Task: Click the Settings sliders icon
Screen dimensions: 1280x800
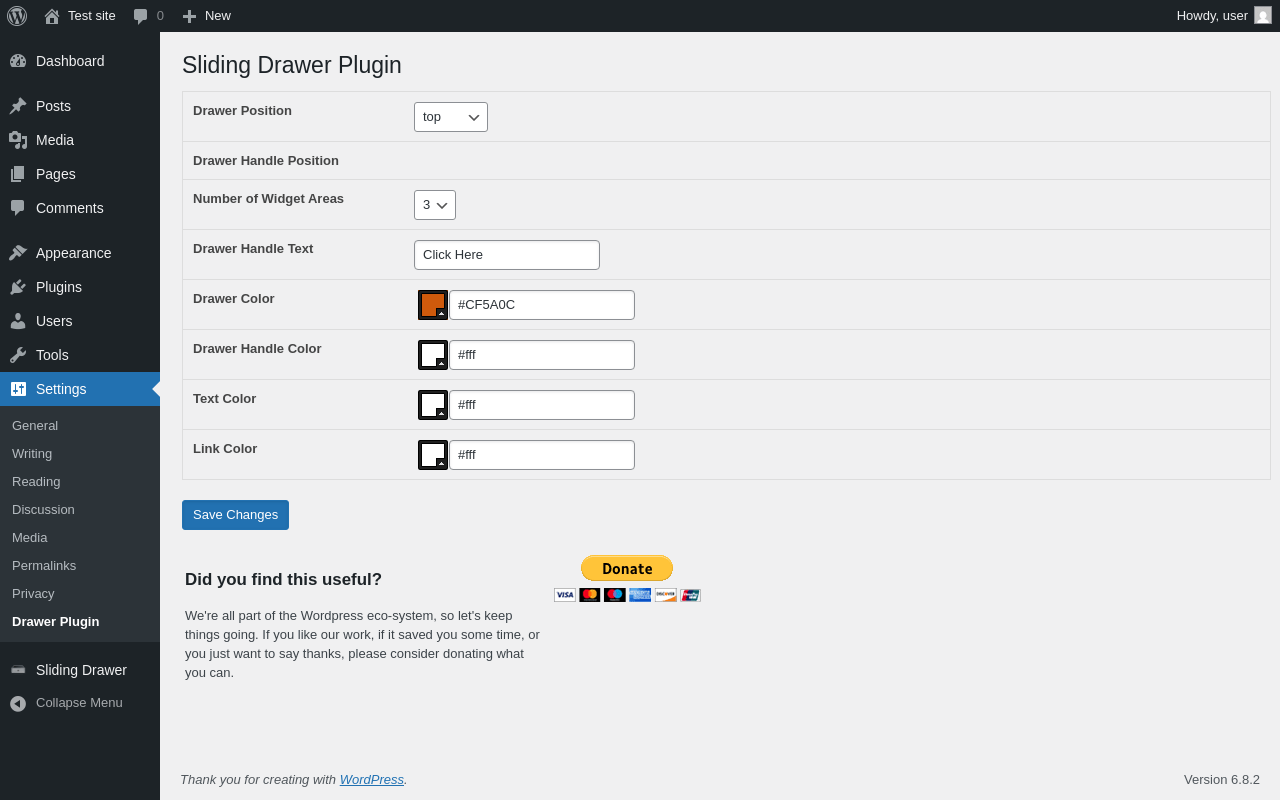Action: click(x=18, y=389)
